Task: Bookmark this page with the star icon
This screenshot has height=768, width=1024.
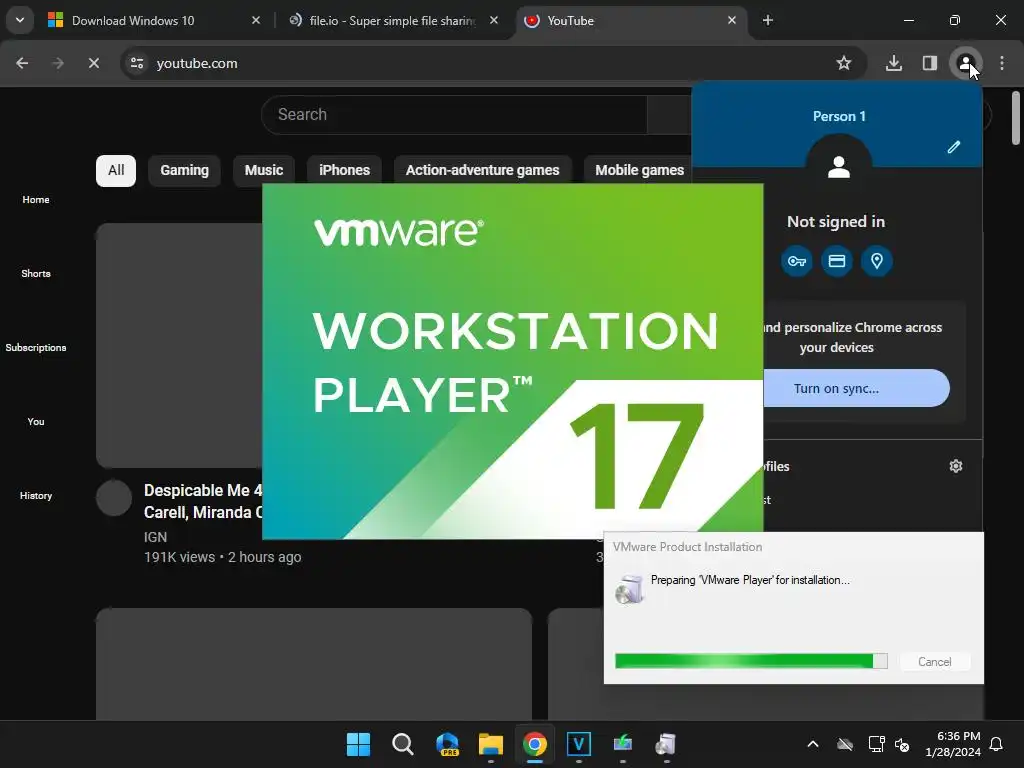Action: 844,63
